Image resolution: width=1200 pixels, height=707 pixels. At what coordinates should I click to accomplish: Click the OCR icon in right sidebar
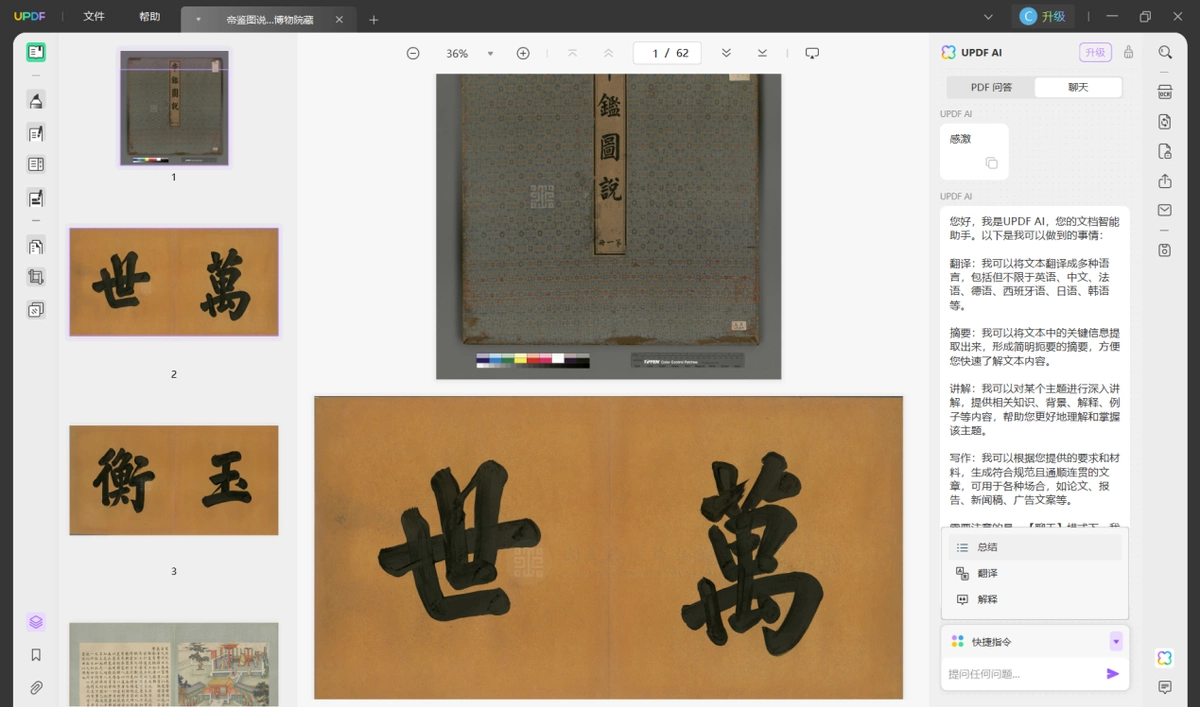click(x=1165, y=92)
